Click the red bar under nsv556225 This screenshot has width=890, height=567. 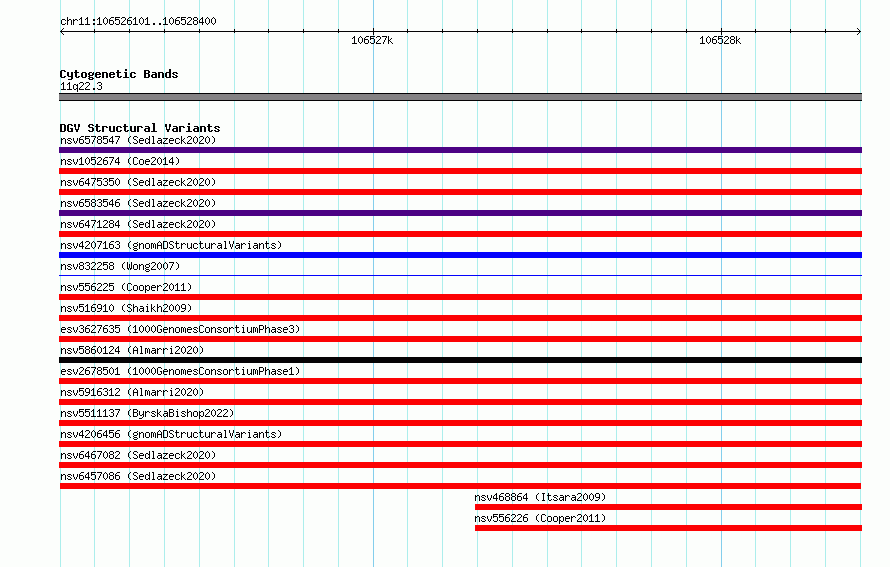460,297
